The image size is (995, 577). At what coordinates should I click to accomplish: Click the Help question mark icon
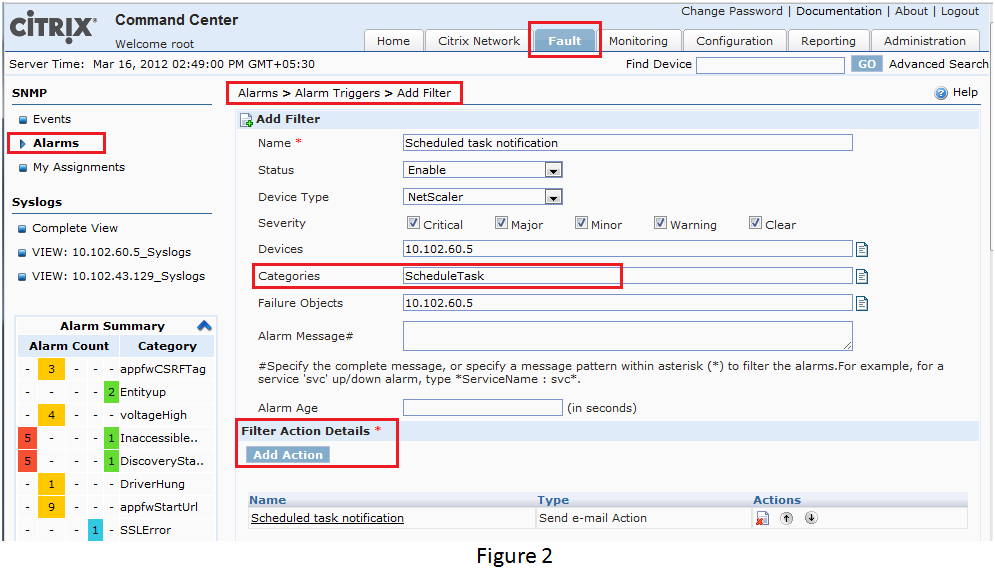coord(940,93)
